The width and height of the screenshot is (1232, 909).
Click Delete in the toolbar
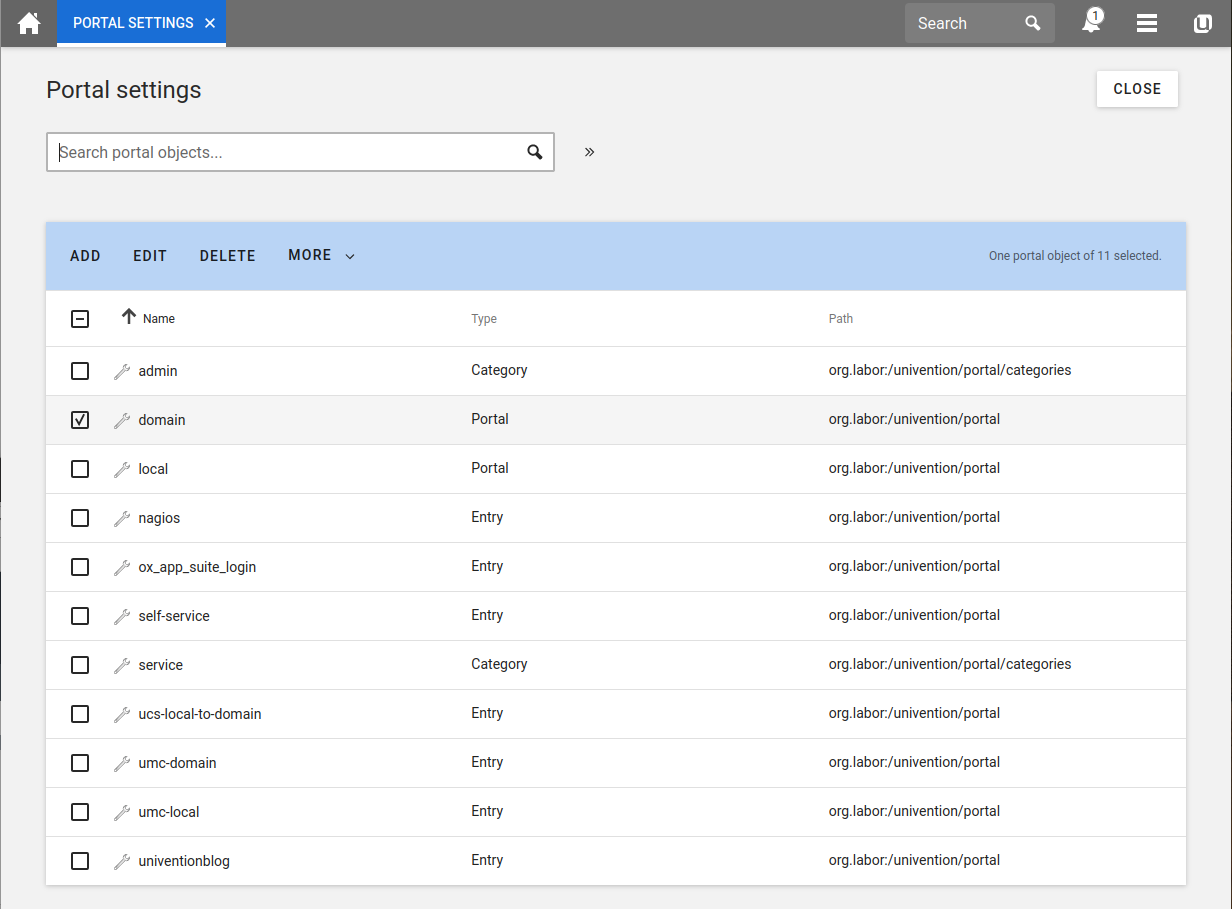pos(227,256)
